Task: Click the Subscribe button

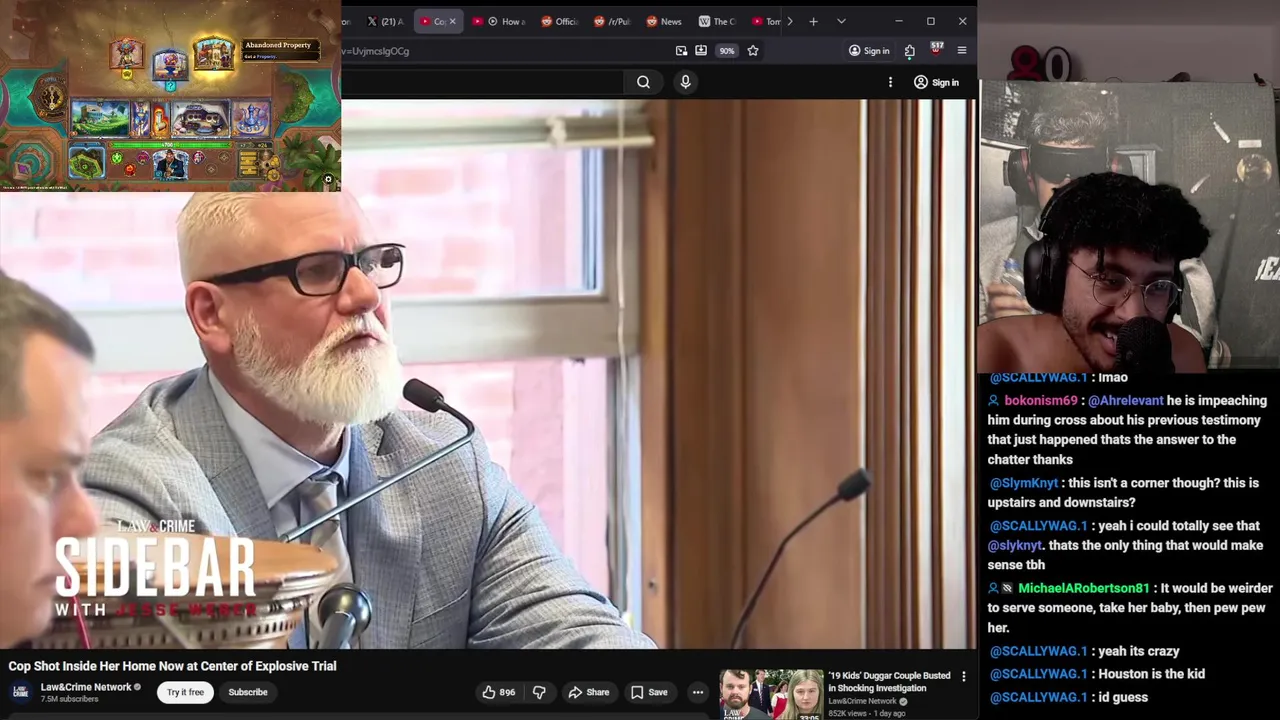Action: click(x=248, y=692)
